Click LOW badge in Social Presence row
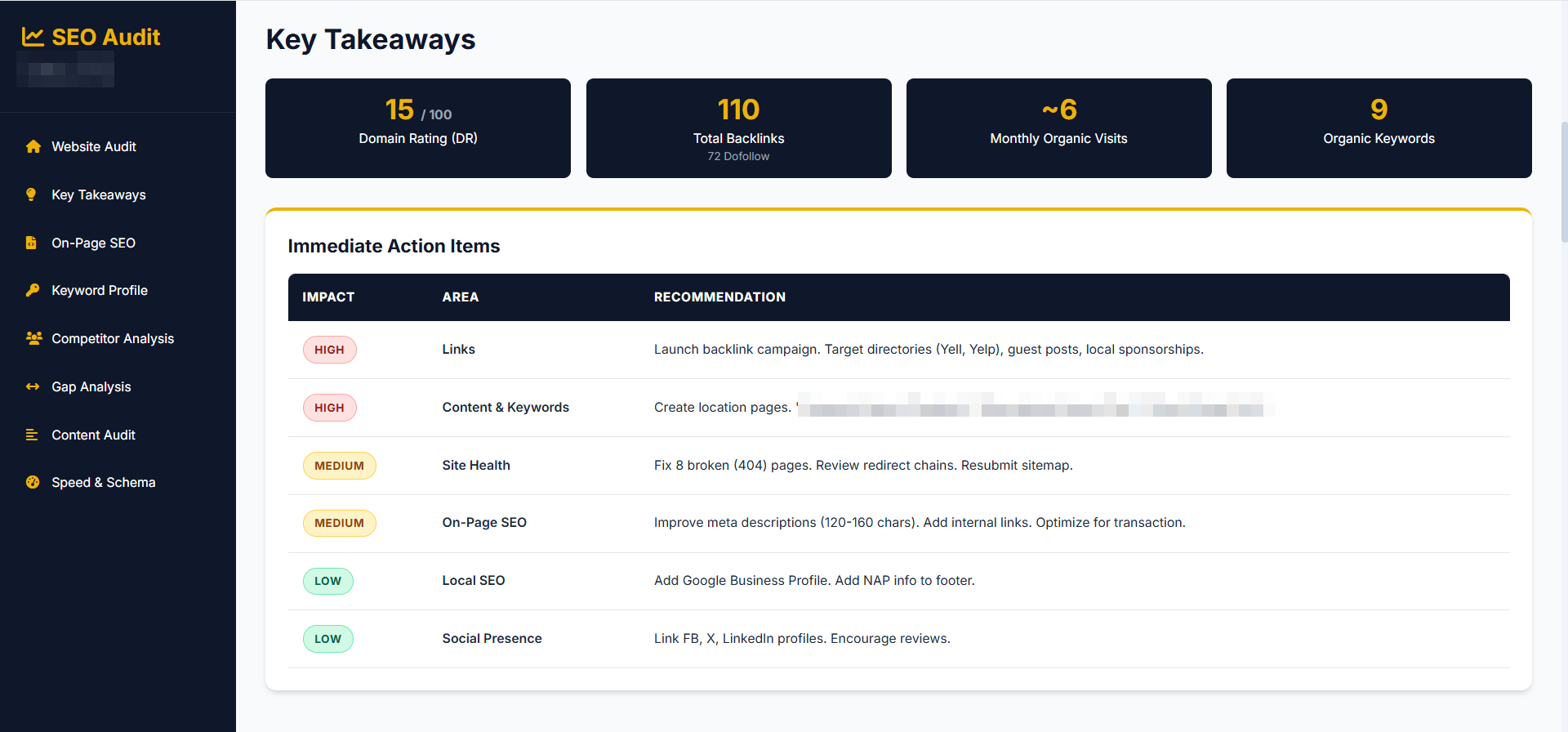 pyautogui.click(x=328, y=639)
